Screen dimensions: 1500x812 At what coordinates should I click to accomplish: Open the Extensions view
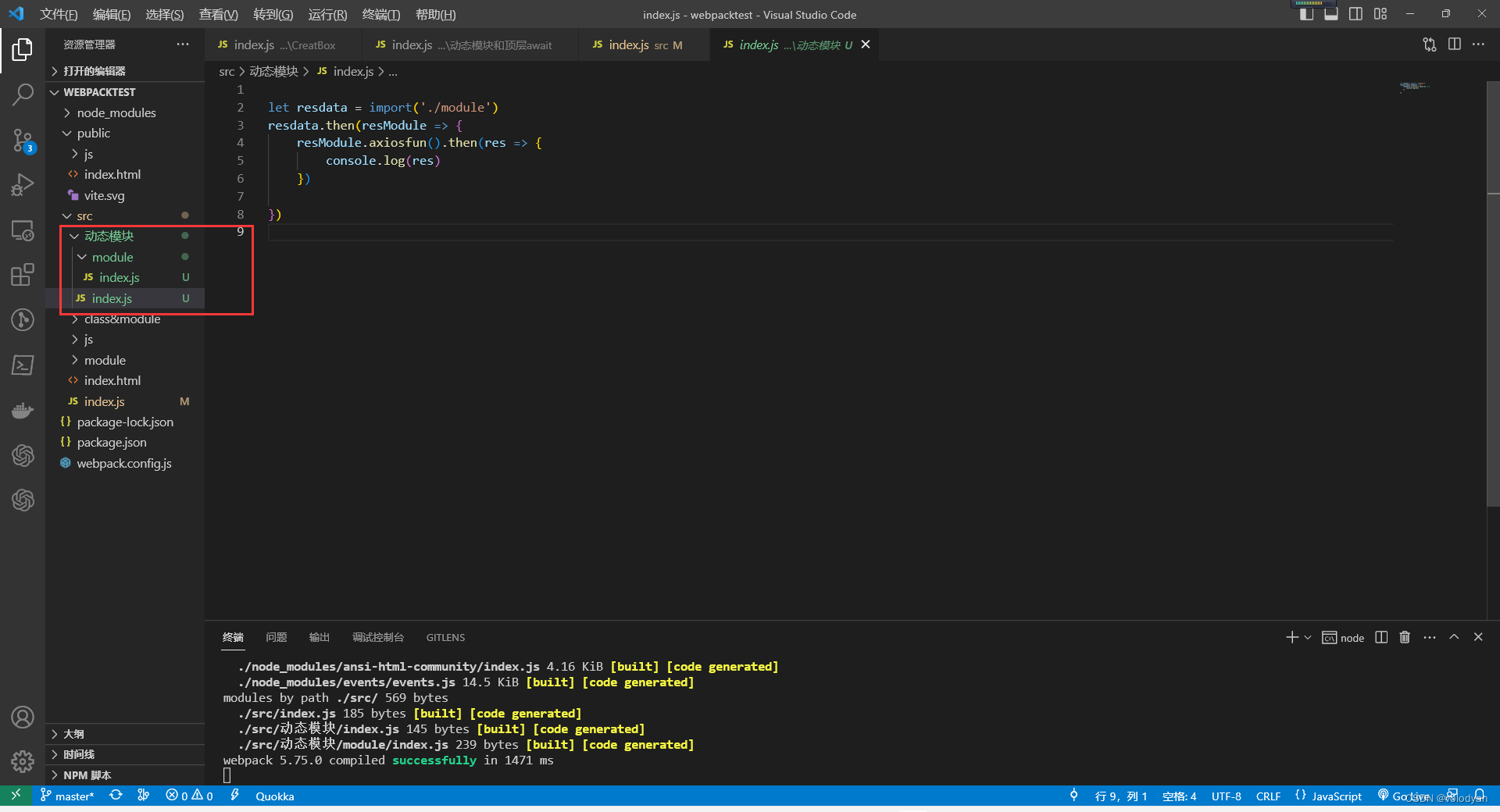[x=23, y=275]
